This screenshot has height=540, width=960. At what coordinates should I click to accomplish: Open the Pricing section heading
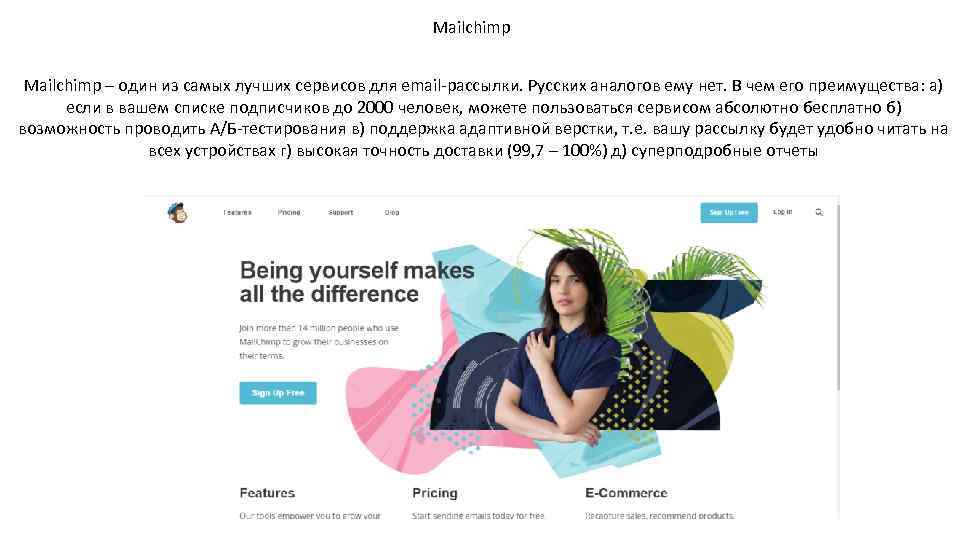click(x=435, y=493)
